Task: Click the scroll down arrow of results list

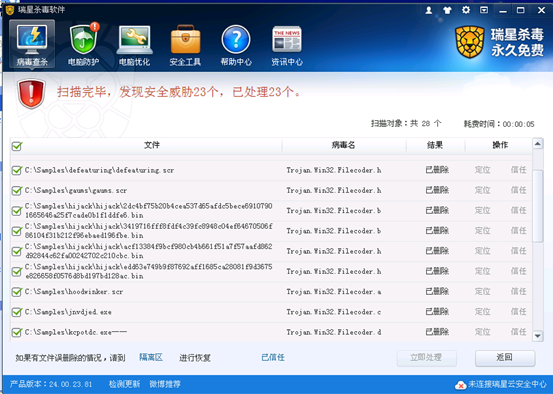Action: click(x=537, y=336)
